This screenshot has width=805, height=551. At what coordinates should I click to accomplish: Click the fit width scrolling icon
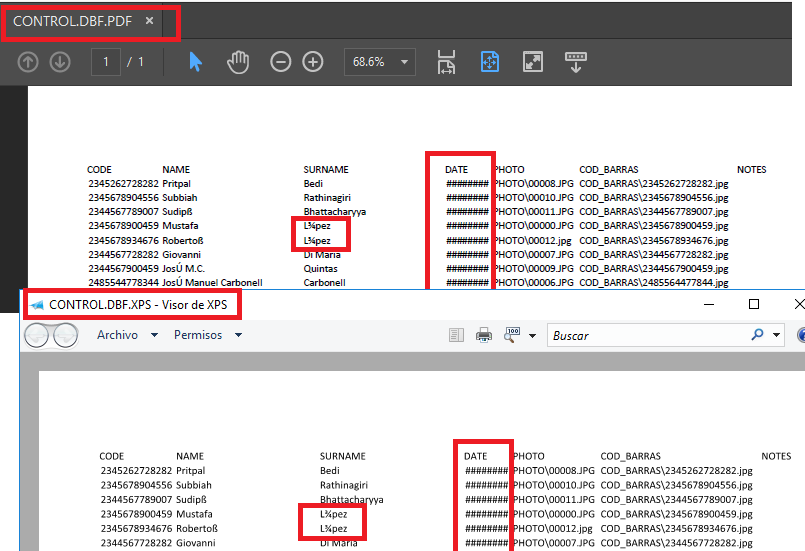click(x=447, y=62)
